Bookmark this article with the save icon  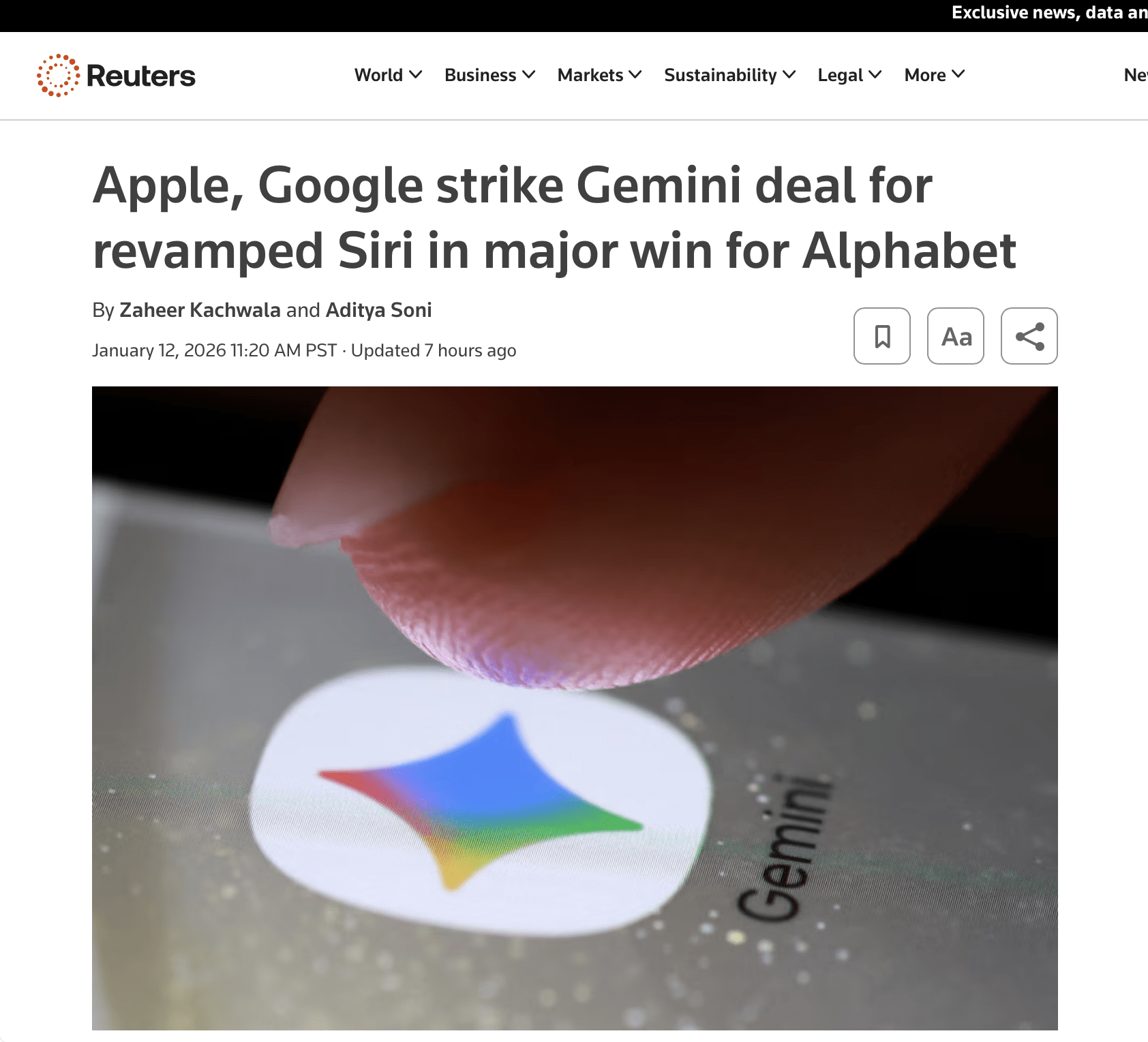(882, 336)
